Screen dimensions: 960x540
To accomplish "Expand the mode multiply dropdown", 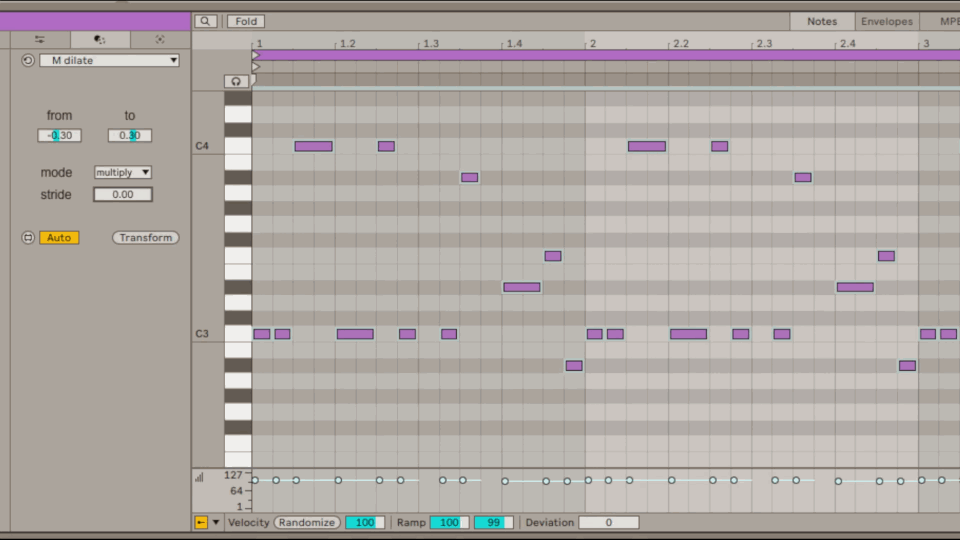I will tap(122, 173).
